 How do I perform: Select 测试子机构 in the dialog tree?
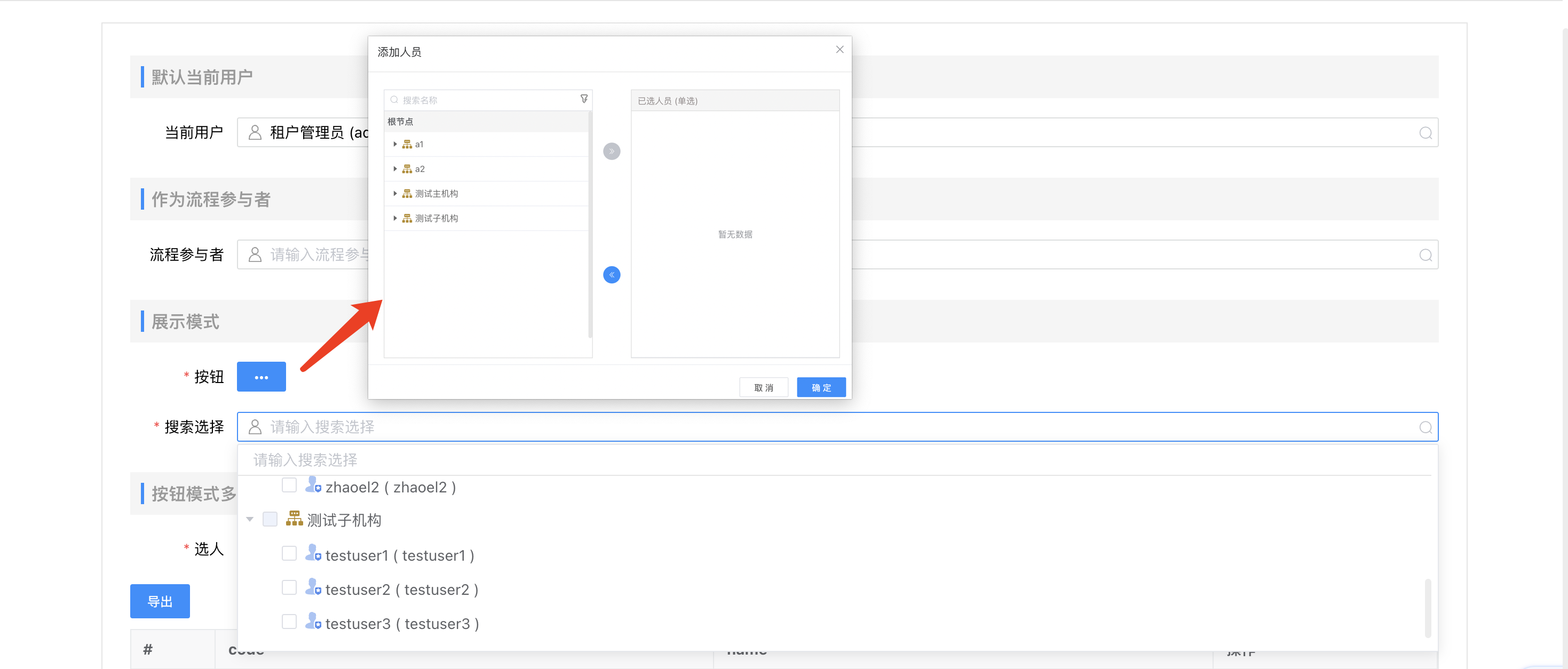[x=437, y=219]
